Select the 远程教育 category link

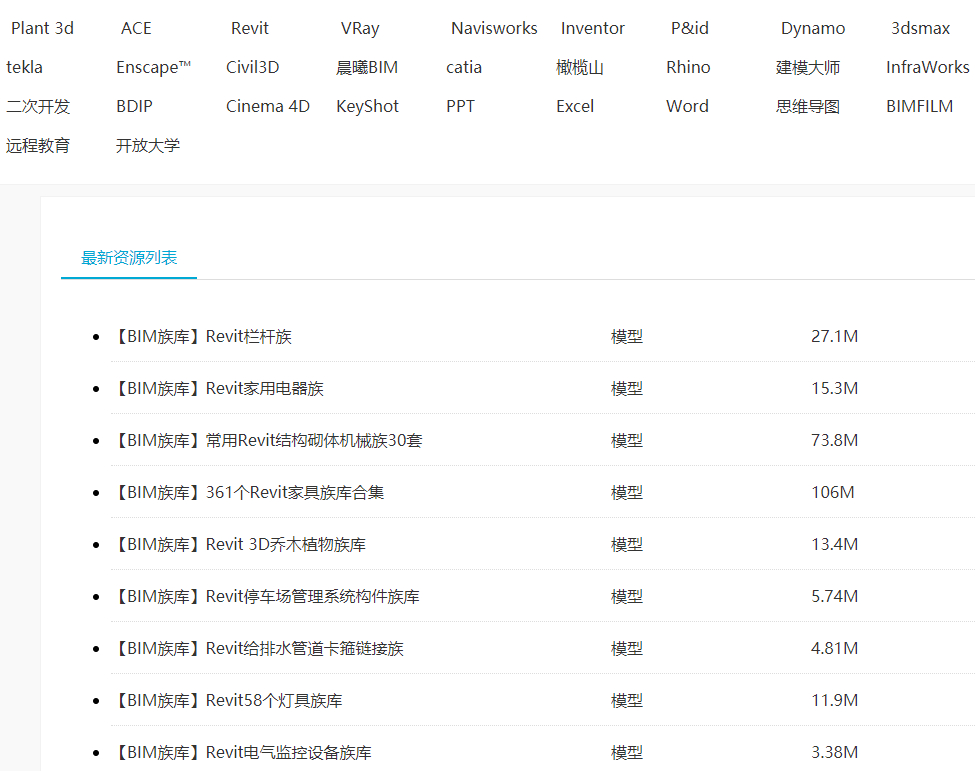38,145
